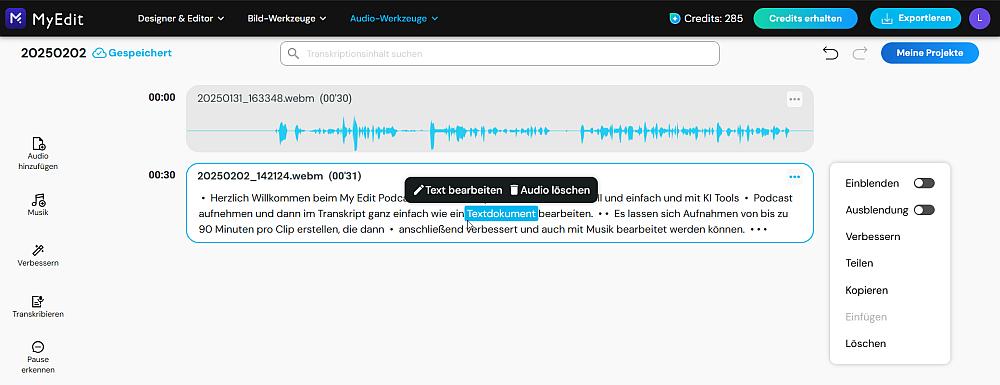The width and height of the screenshot is (1000, 385).
Task: Choose Einfügen in context menu
Action: pyautogui.click(x=866, y=317)
